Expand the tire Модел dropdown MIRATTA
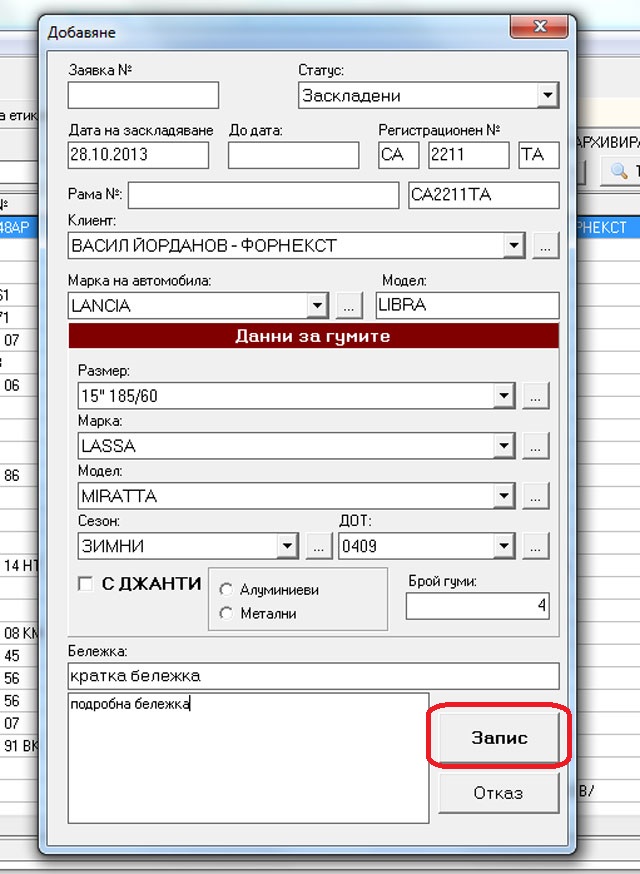640x874 pixels. pos(503,496)
